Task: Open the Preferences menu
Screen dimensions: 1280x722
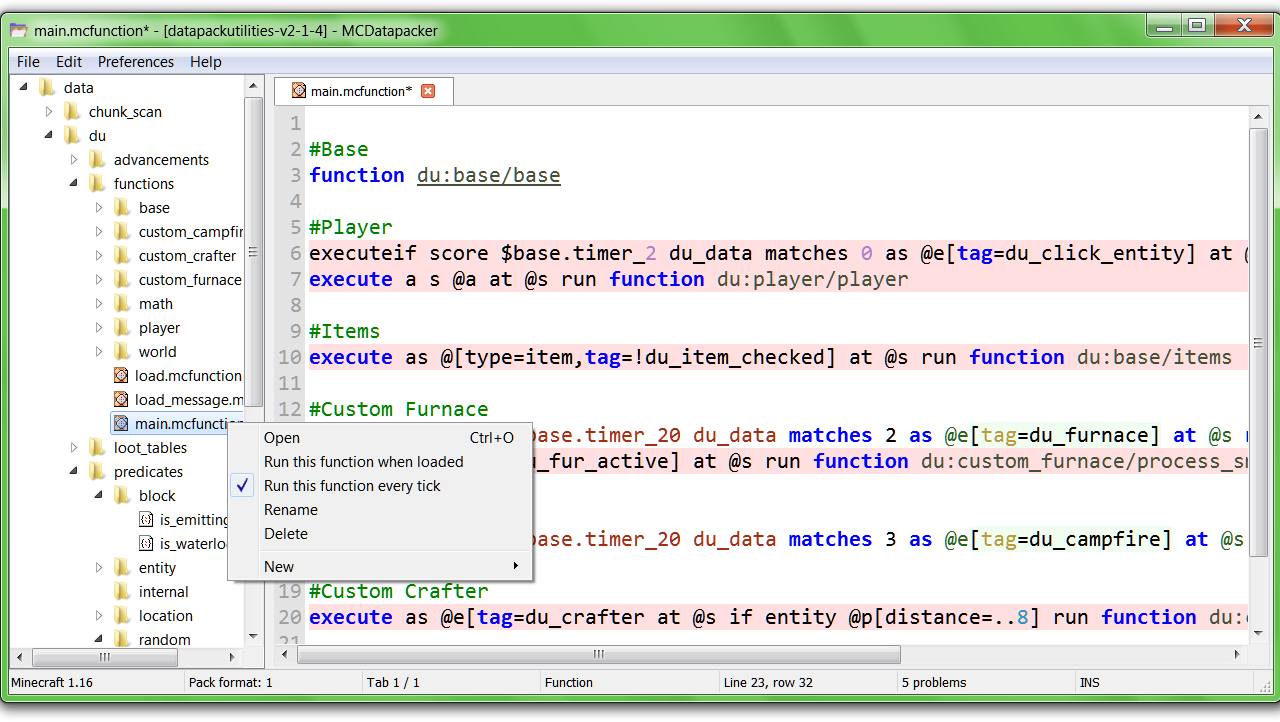Action: tap(136, 61)
